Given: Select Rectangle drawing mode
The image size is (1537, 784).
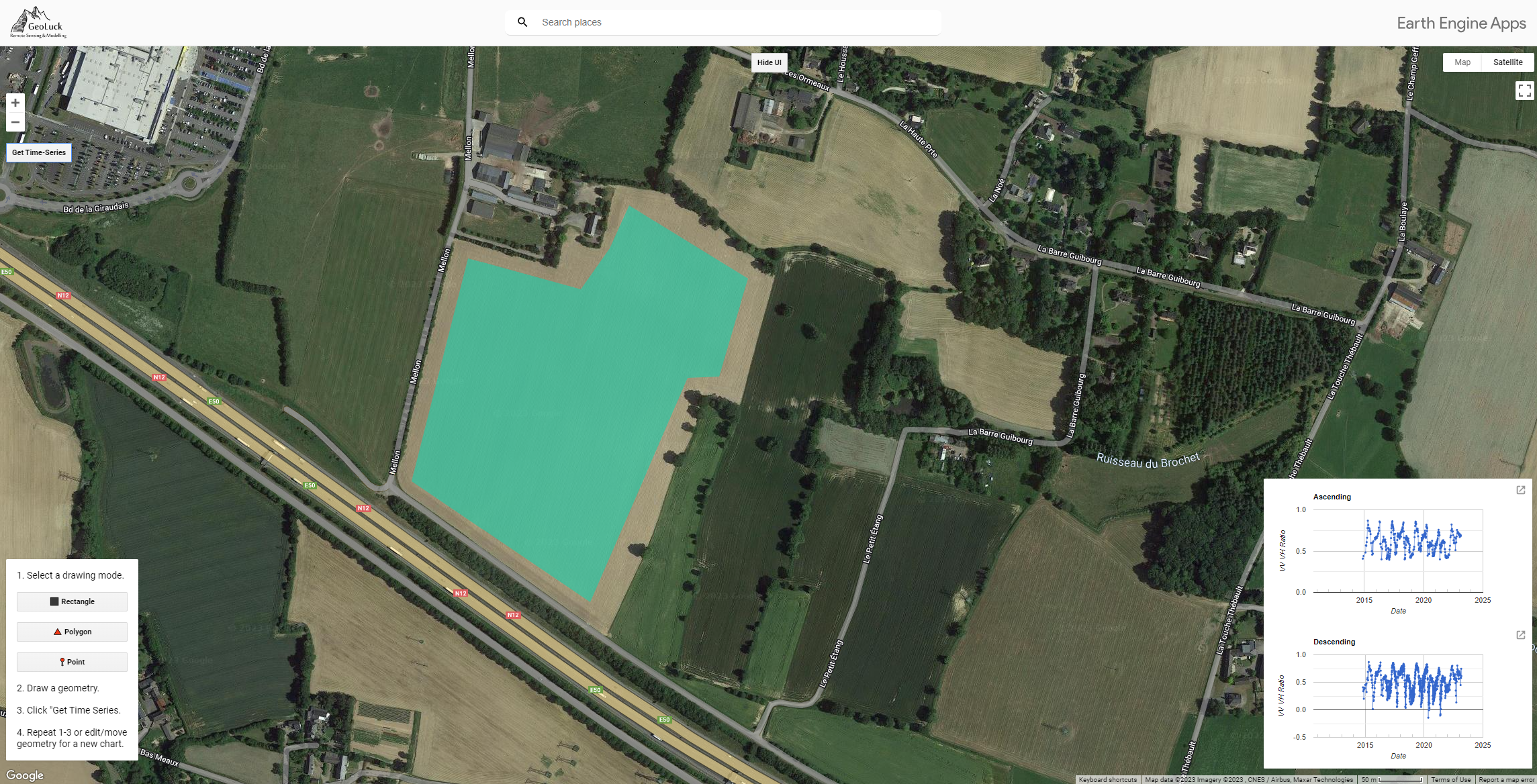Looking at the screenshot, I should pos(72,601).
